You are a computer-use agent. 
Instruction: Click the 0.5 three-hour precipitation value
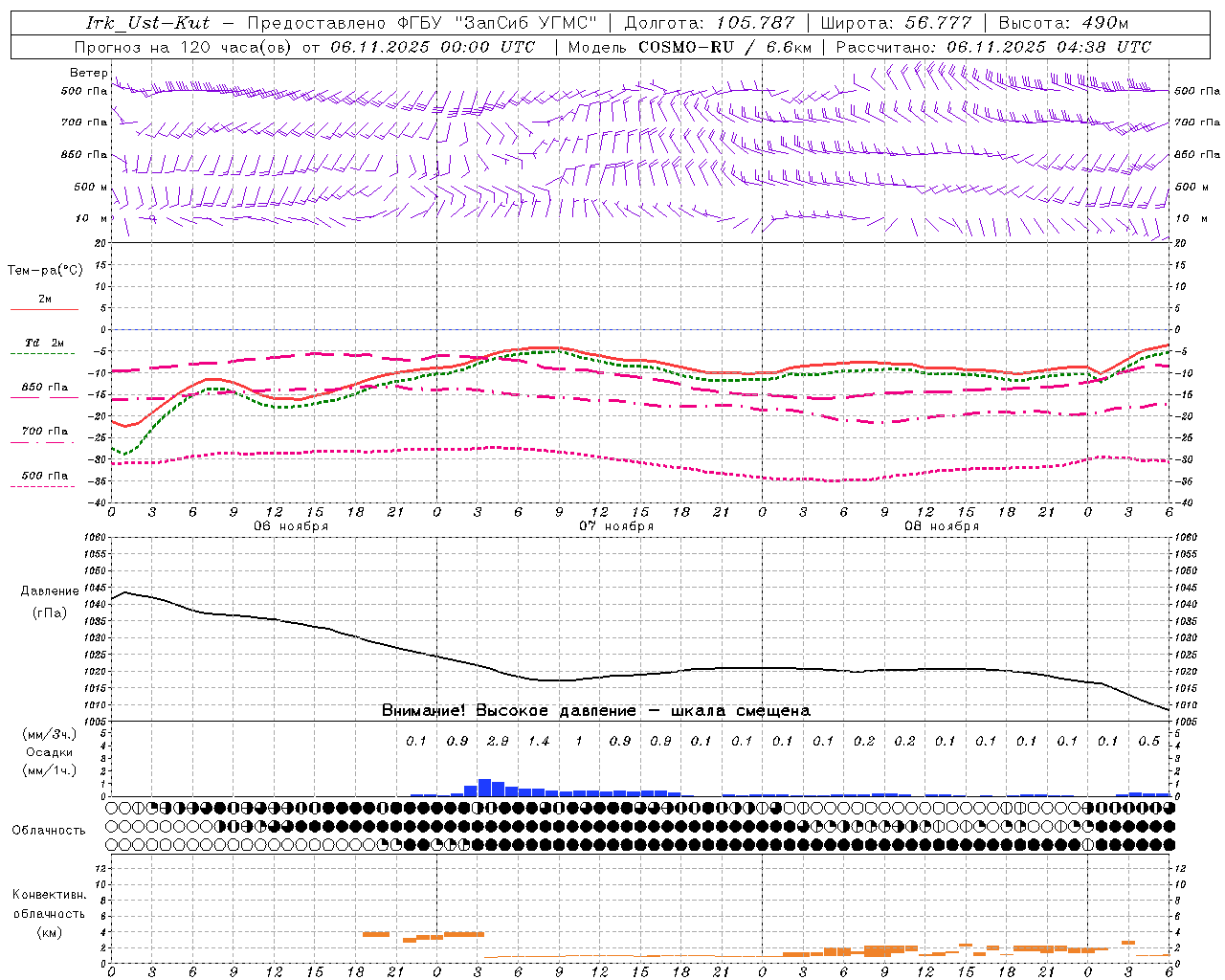tap(1149, 741)
